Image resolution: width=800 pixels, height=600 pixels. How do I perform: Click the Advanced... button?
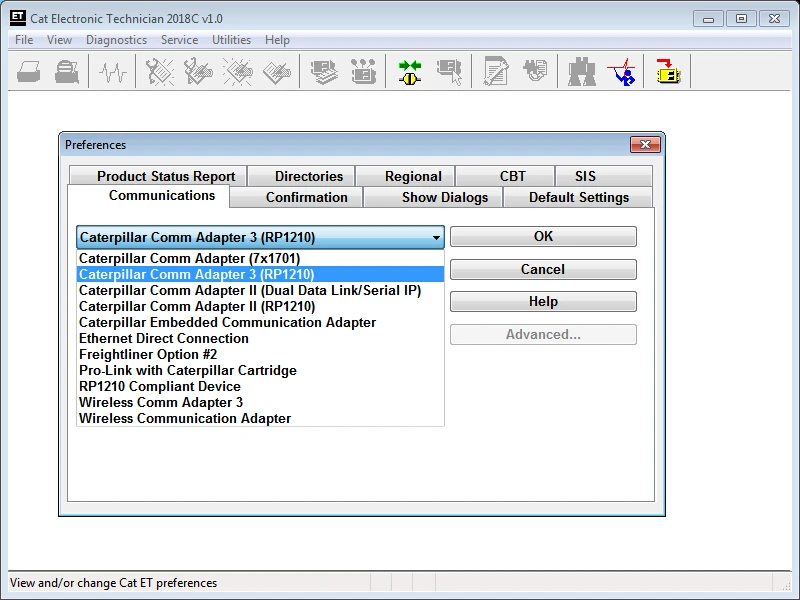pyautogui.click(x=543, y=335)
